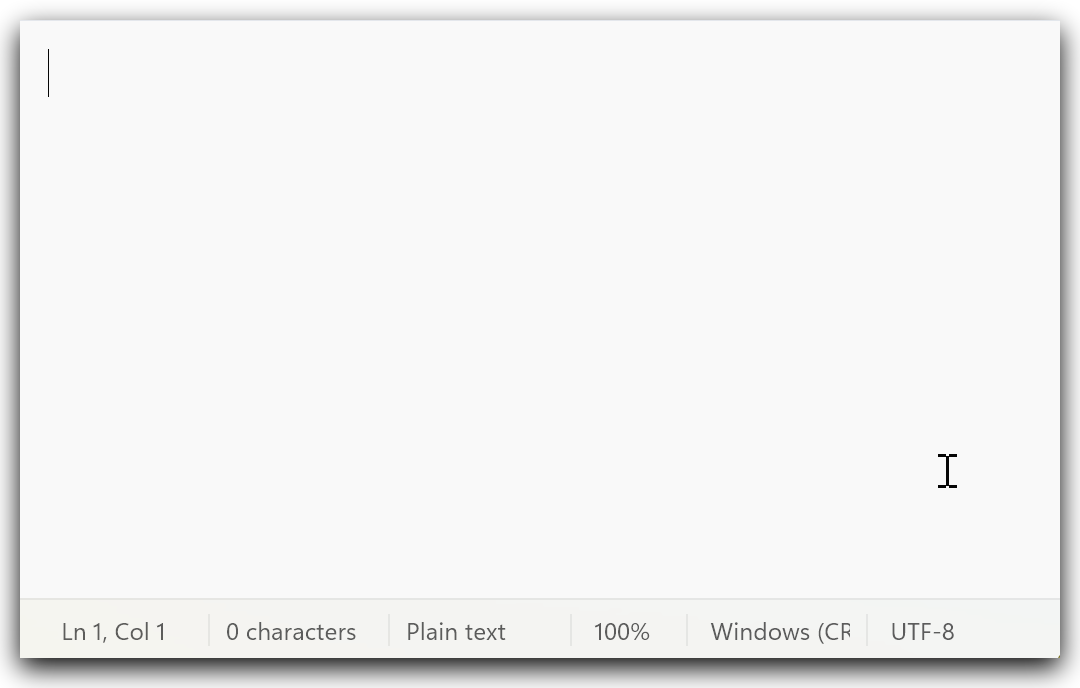Place cursor at the blinking text caret

tap(48, 73)
